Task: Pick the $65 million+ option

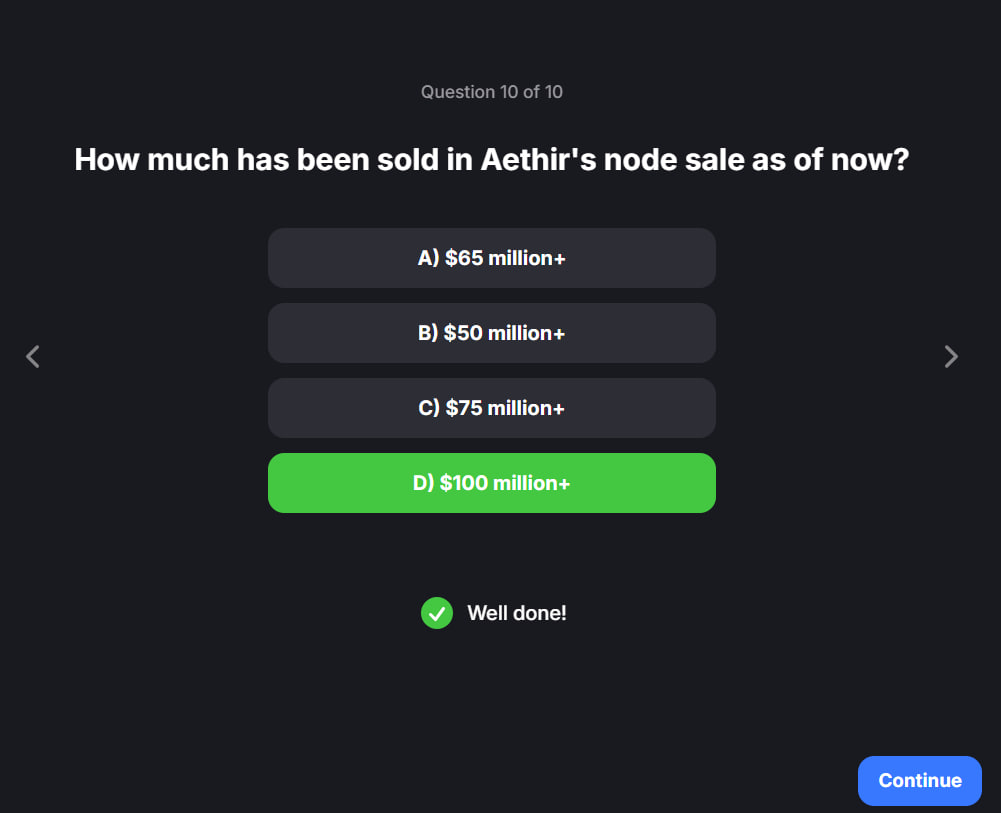Action: (491, 258)
